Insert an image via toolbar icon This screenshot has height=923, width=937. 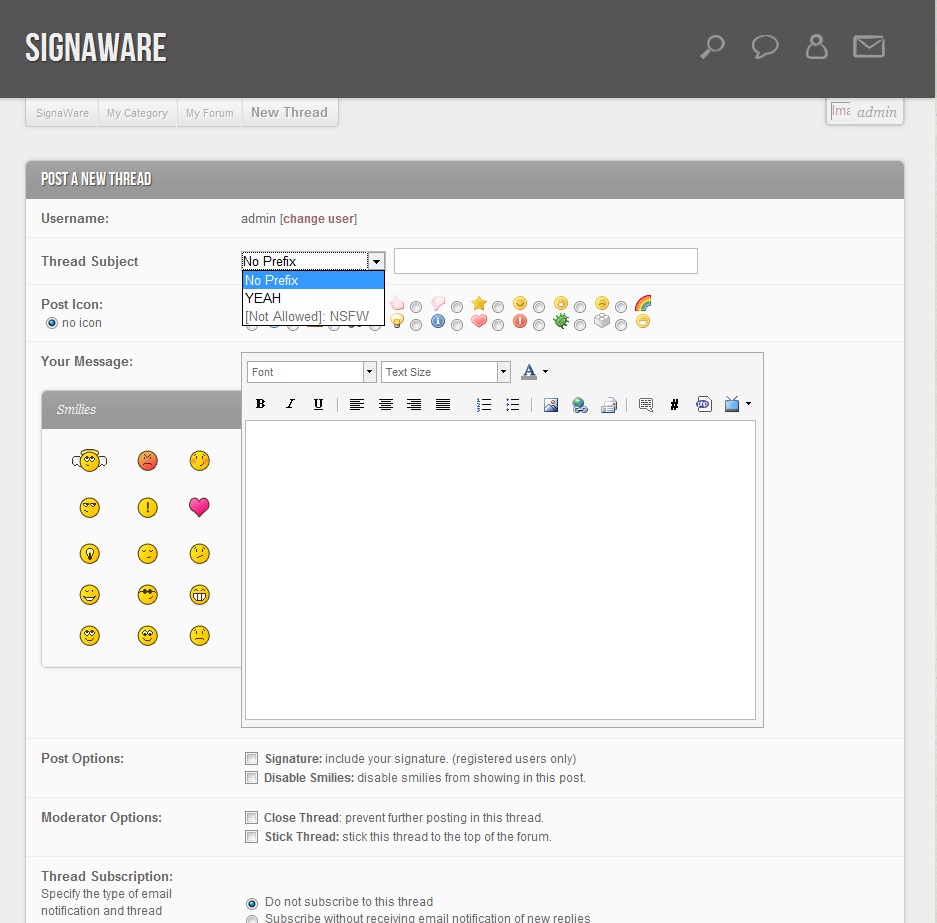[551, 405]
